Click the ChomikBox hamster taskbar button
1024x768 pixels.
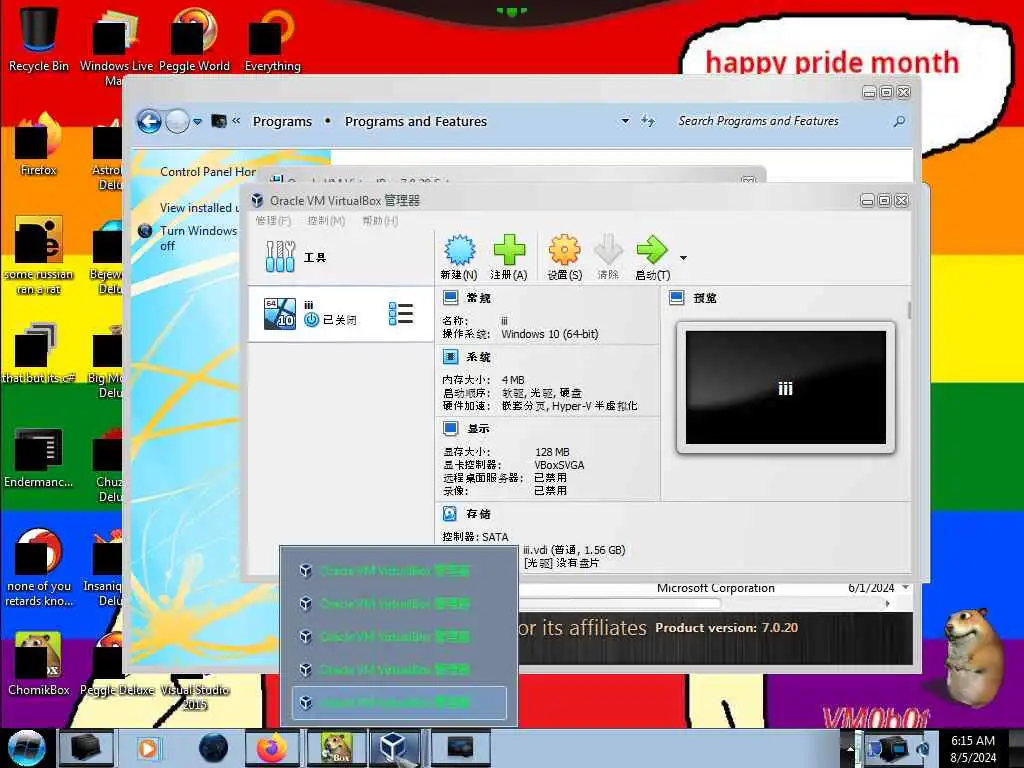(336, 748)
